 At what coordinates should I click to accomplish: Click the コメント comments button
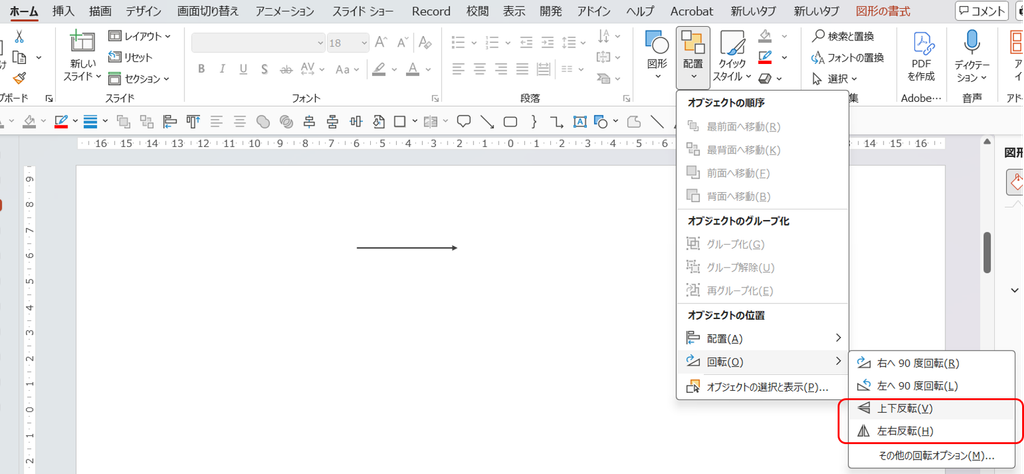tap(982, 11)
